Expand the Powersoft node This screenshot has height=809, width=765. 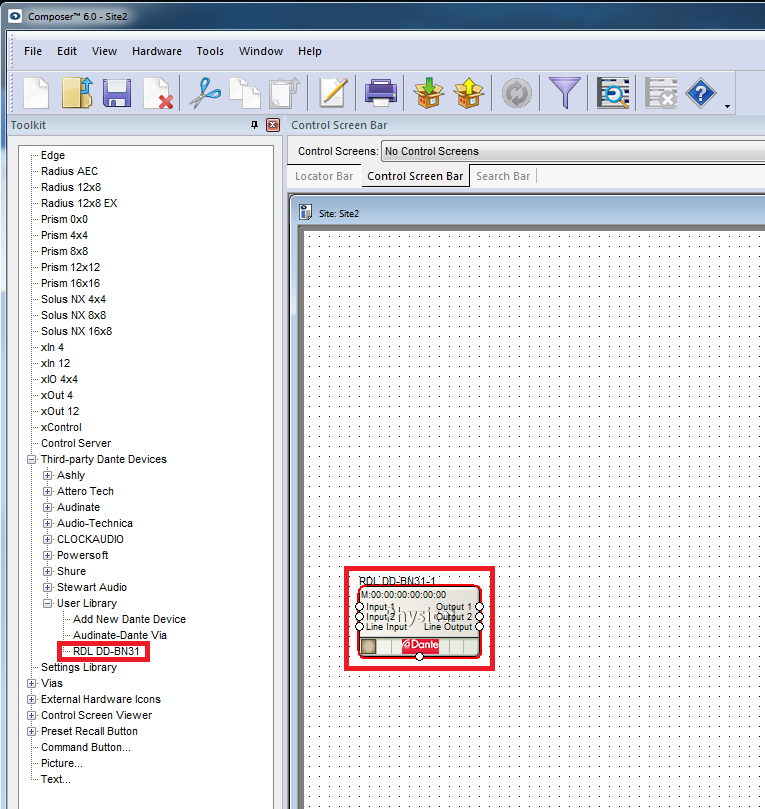coord(47,555)
